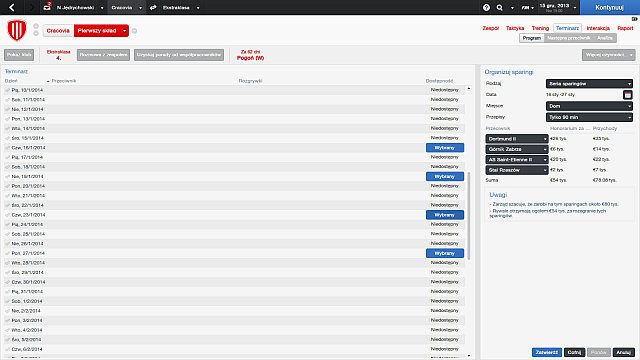Switch to the Taktyka tab
Viewport: 640px width, 360px height.
(515, 28)
